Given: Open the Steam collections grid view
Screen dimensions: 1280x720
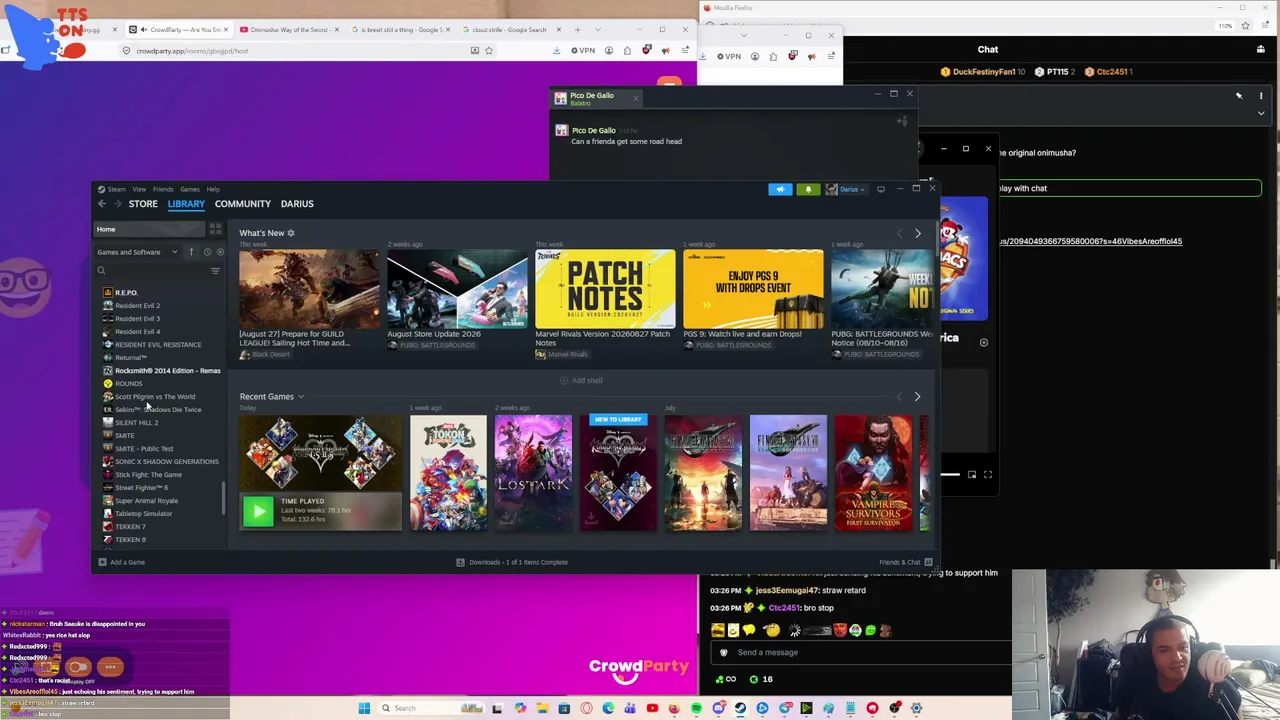Looking at the screenshot, I should (215, 229).
